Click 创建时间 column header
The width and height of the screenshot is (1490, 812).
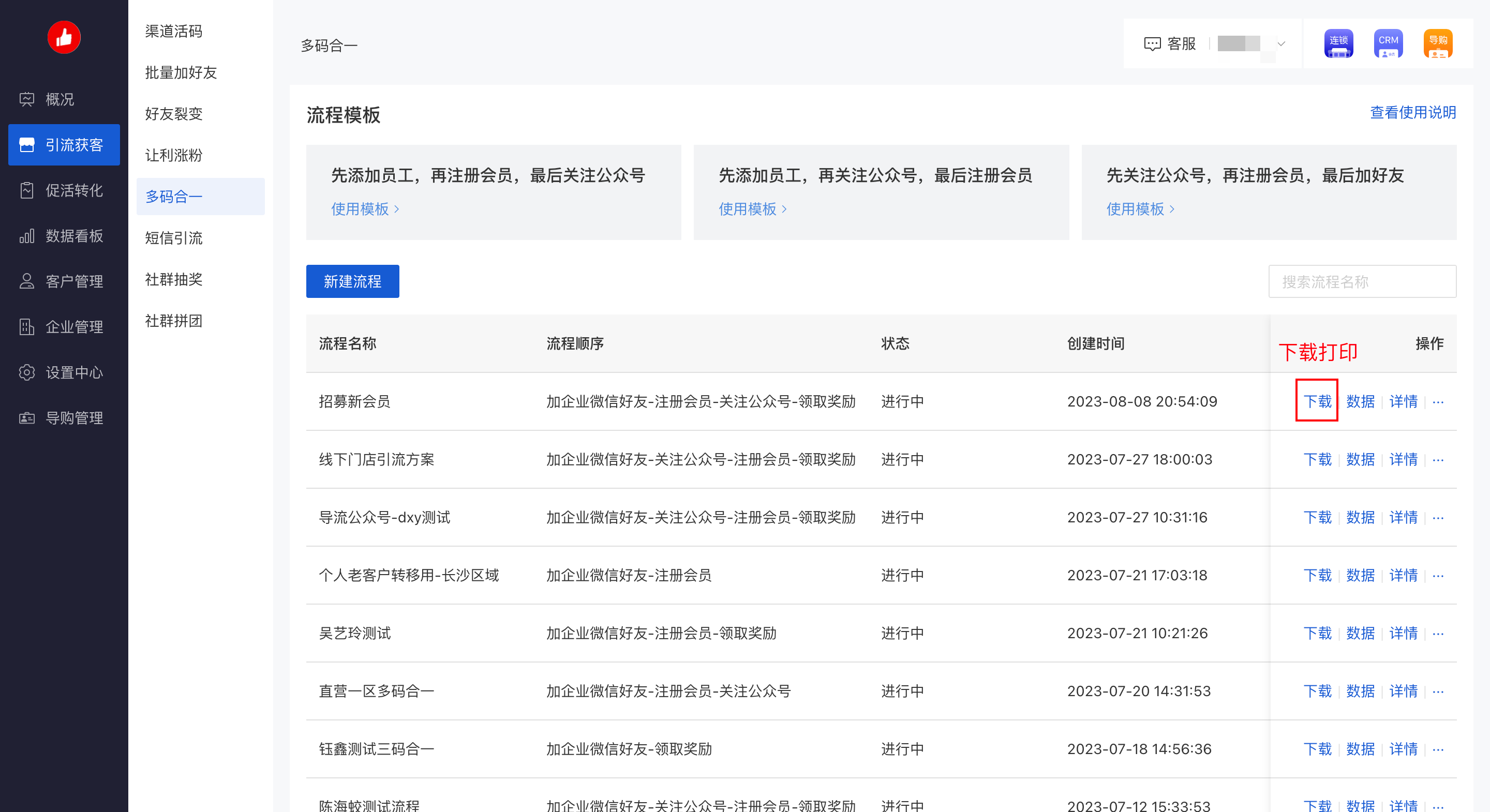tap(1096, 343)
